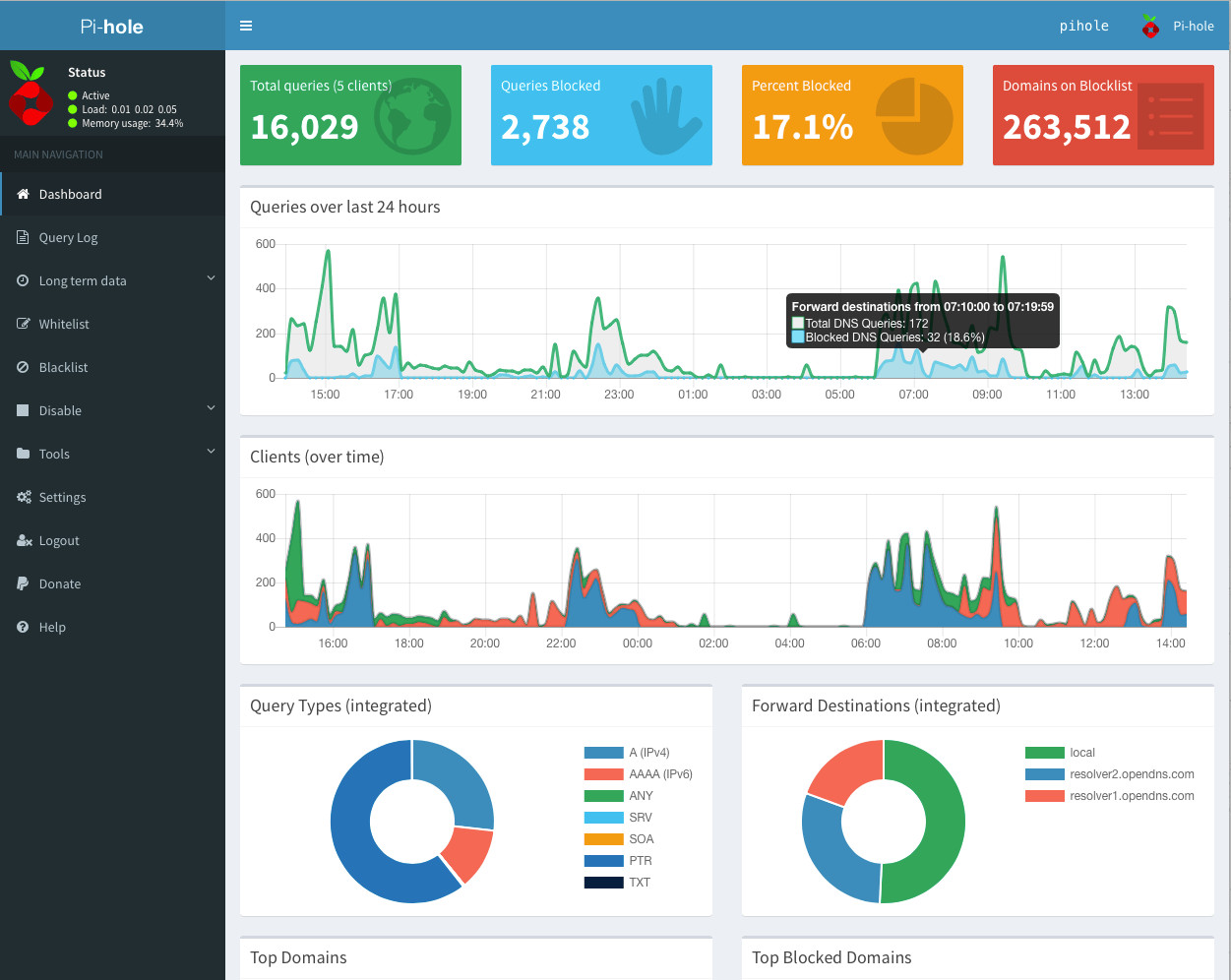Select the Whitelist sidebar entry
Viewport: 1231px width, 980px height.
click(66, 324)
